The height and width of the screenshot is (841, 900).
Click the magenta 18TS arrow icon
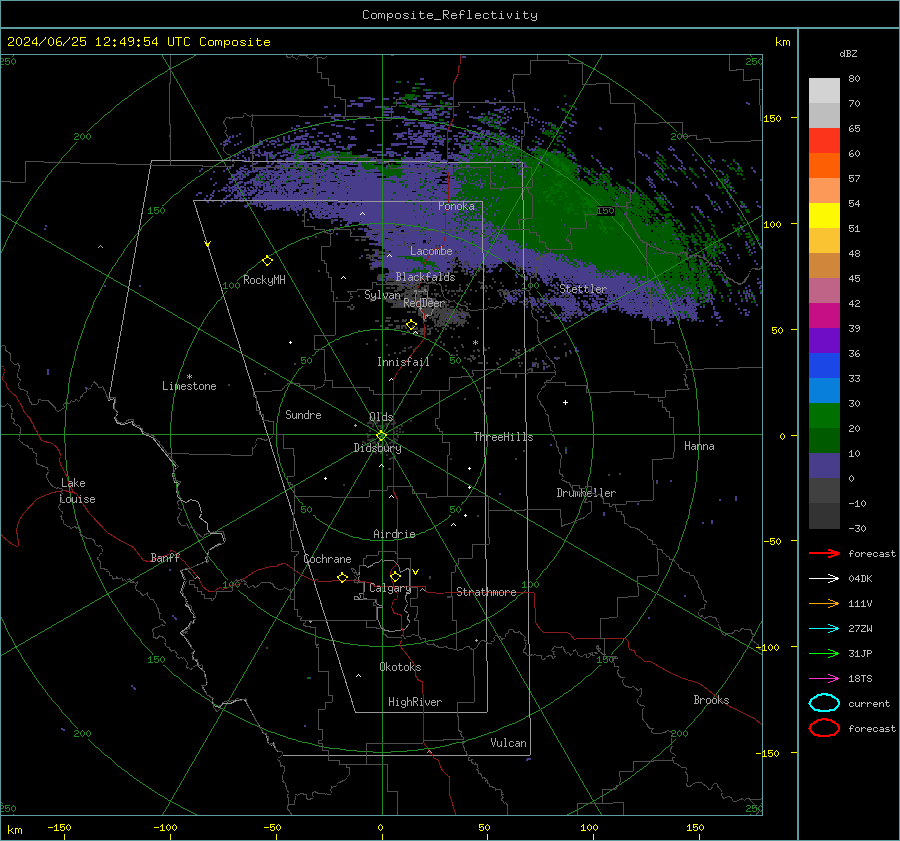coord(824,679)
